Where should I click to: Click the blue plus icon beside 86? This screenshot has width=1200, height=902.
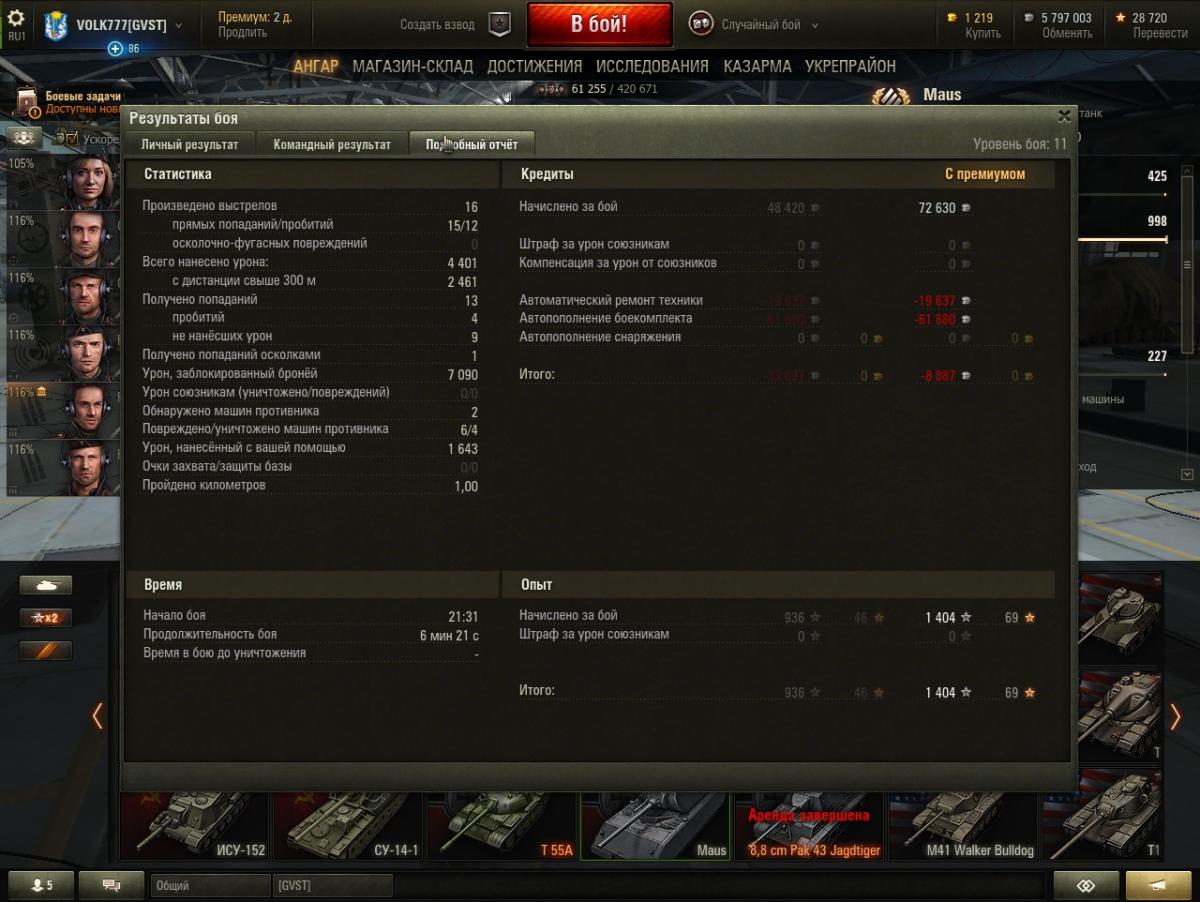click(x=115, y=48)
